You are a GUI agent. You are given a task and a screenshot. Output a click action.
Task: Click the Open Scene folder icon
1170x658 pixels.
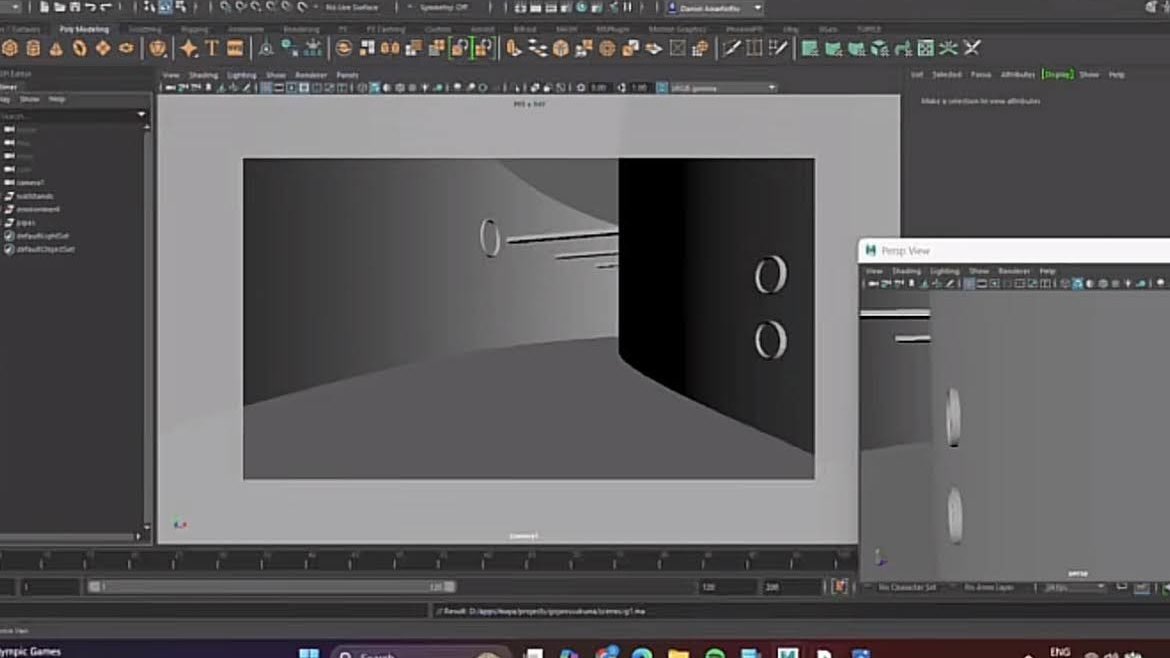coord(60,7)
